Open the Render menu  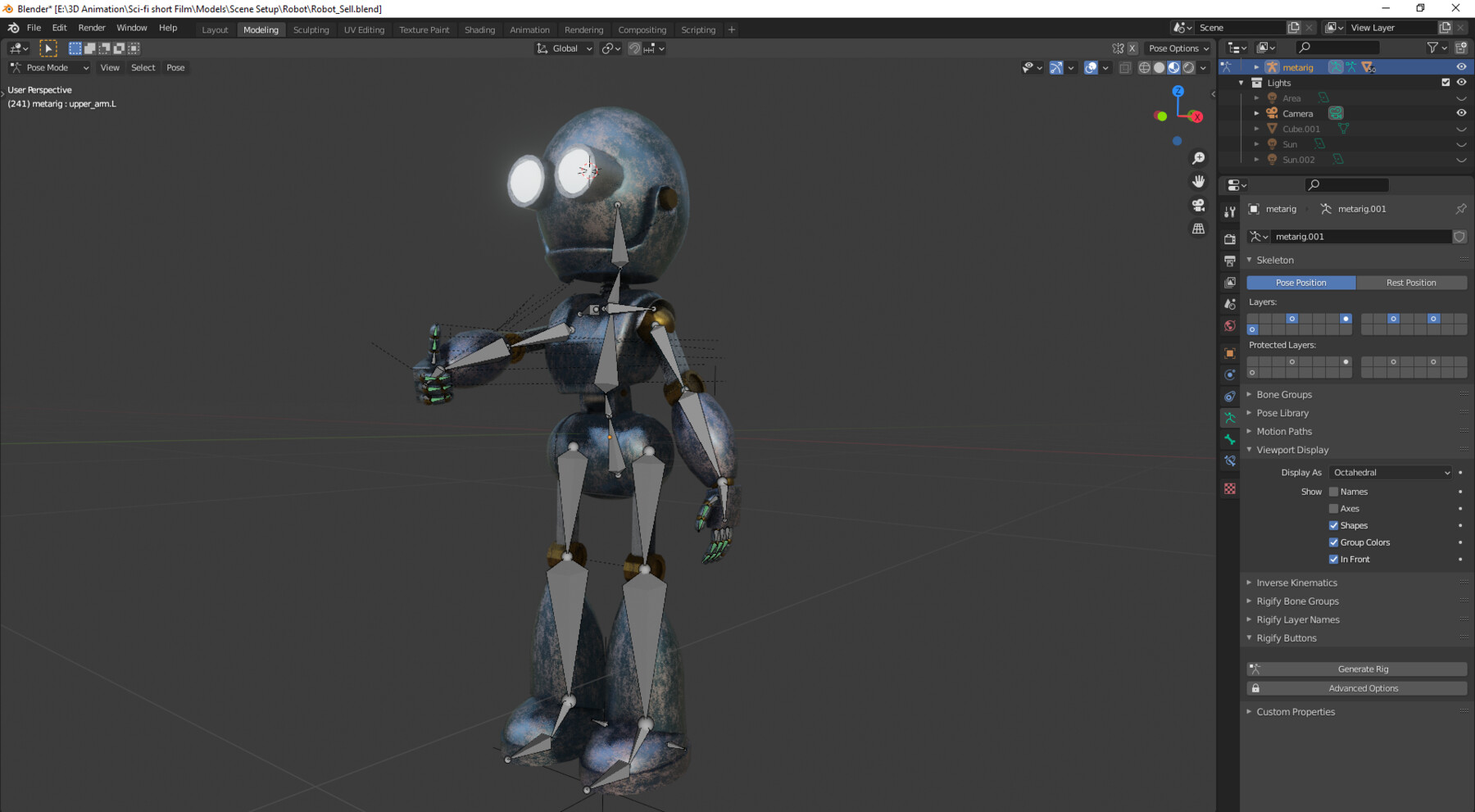(x=92, y=27)
